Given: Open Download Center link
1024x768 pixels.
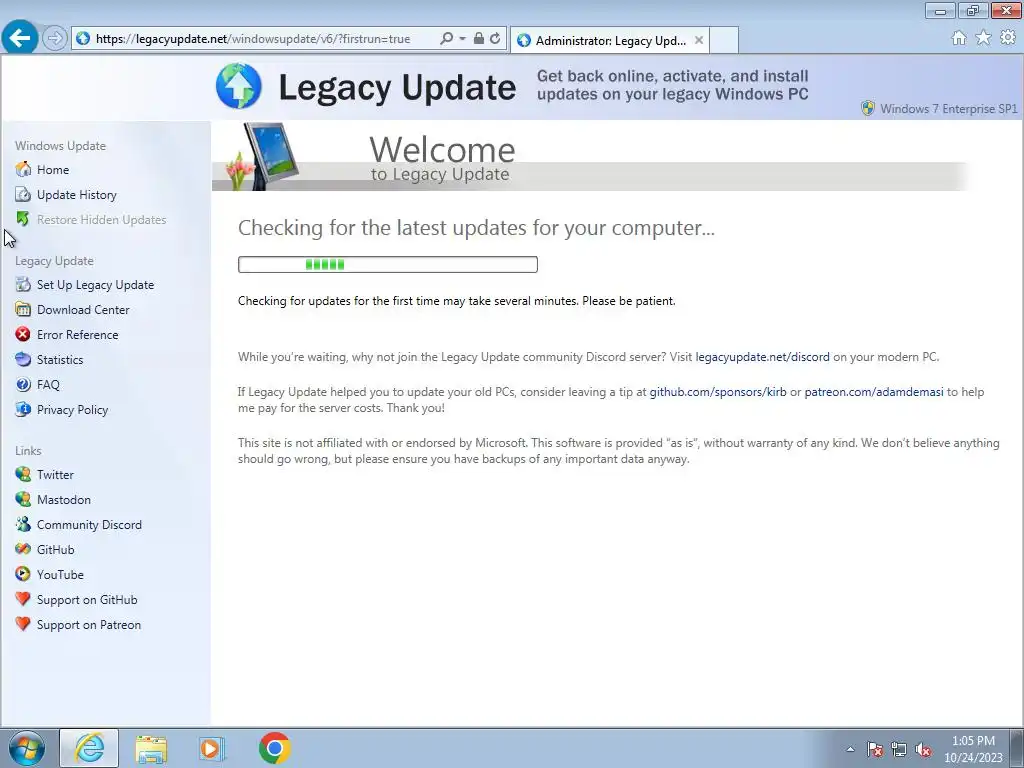Looking at the screenshot, I should click(83, 310).
